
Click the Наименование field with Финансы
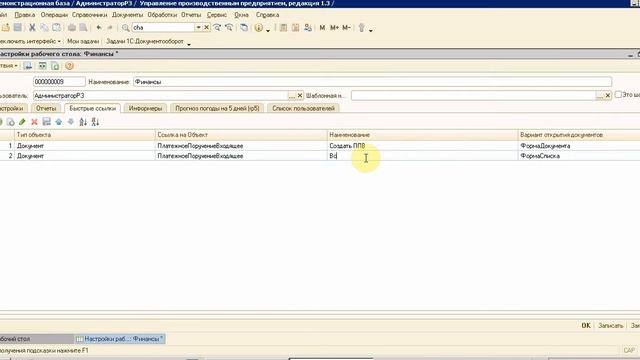372,82
